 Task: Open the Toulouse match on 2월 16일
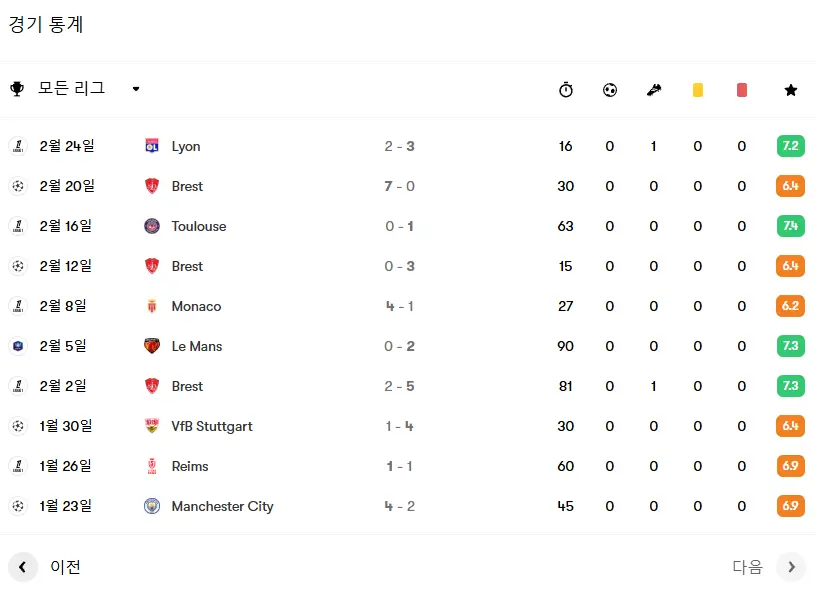click(408, 226)
